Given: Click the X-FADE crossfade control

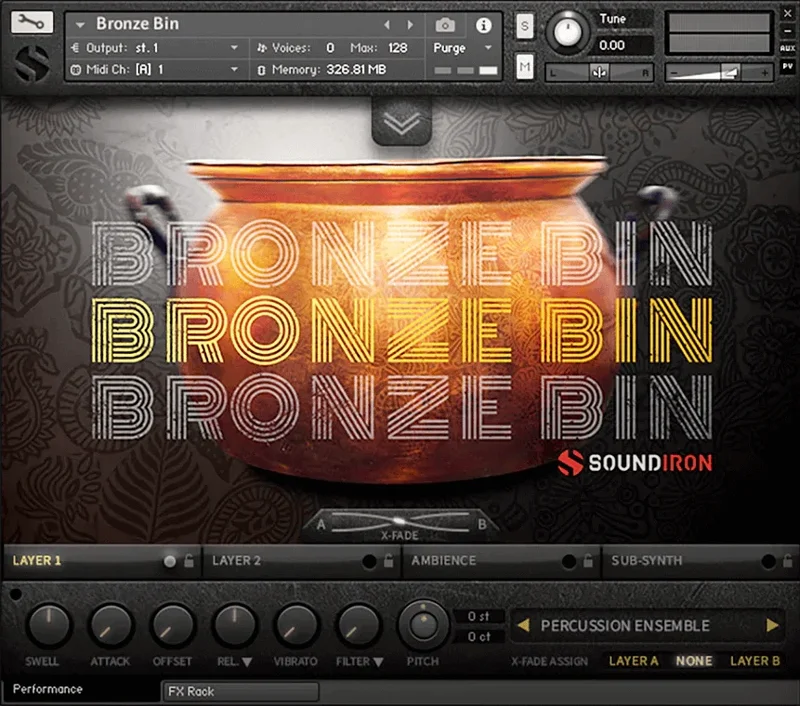Looking at the screenshot, I should [400, 523].
